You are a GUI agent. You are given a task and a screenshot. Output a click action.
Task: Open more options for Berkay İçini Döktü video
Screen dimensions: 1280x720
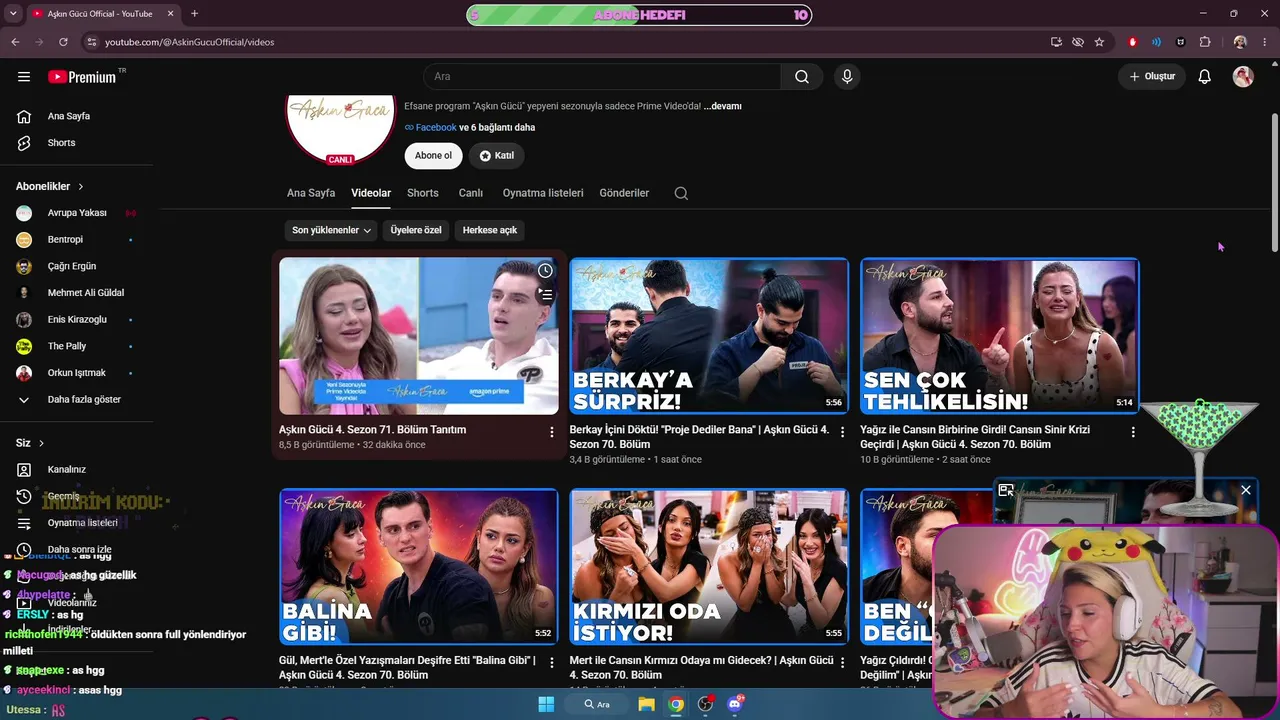tap(842, 432)
